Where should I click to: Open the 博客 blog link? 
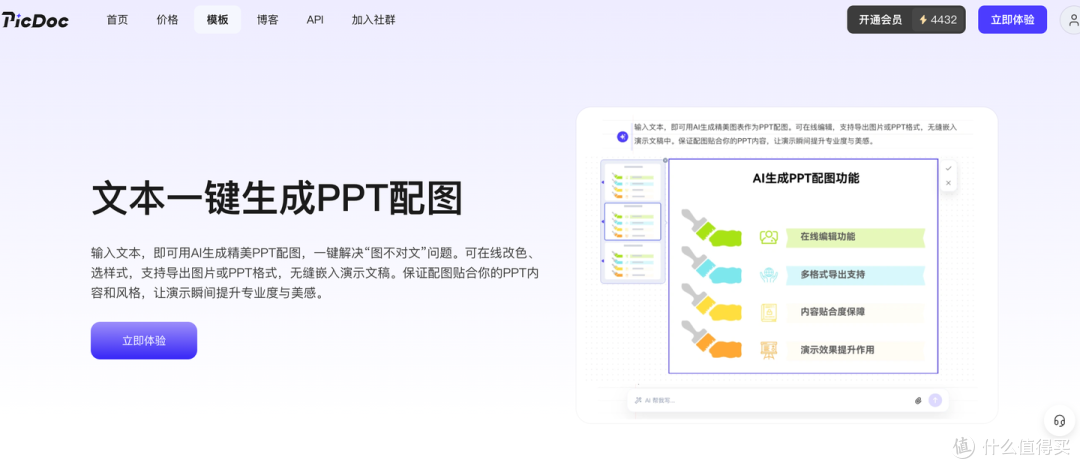click(x=268, y=20)
